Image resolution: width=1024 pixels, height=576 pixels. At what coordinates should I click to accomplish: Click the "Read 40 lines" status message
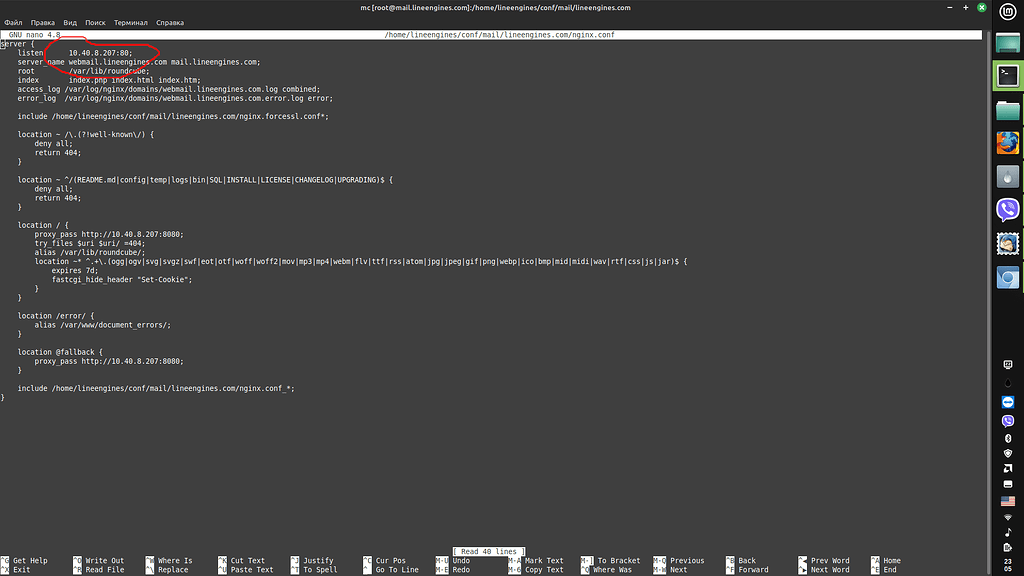(488, 551)
